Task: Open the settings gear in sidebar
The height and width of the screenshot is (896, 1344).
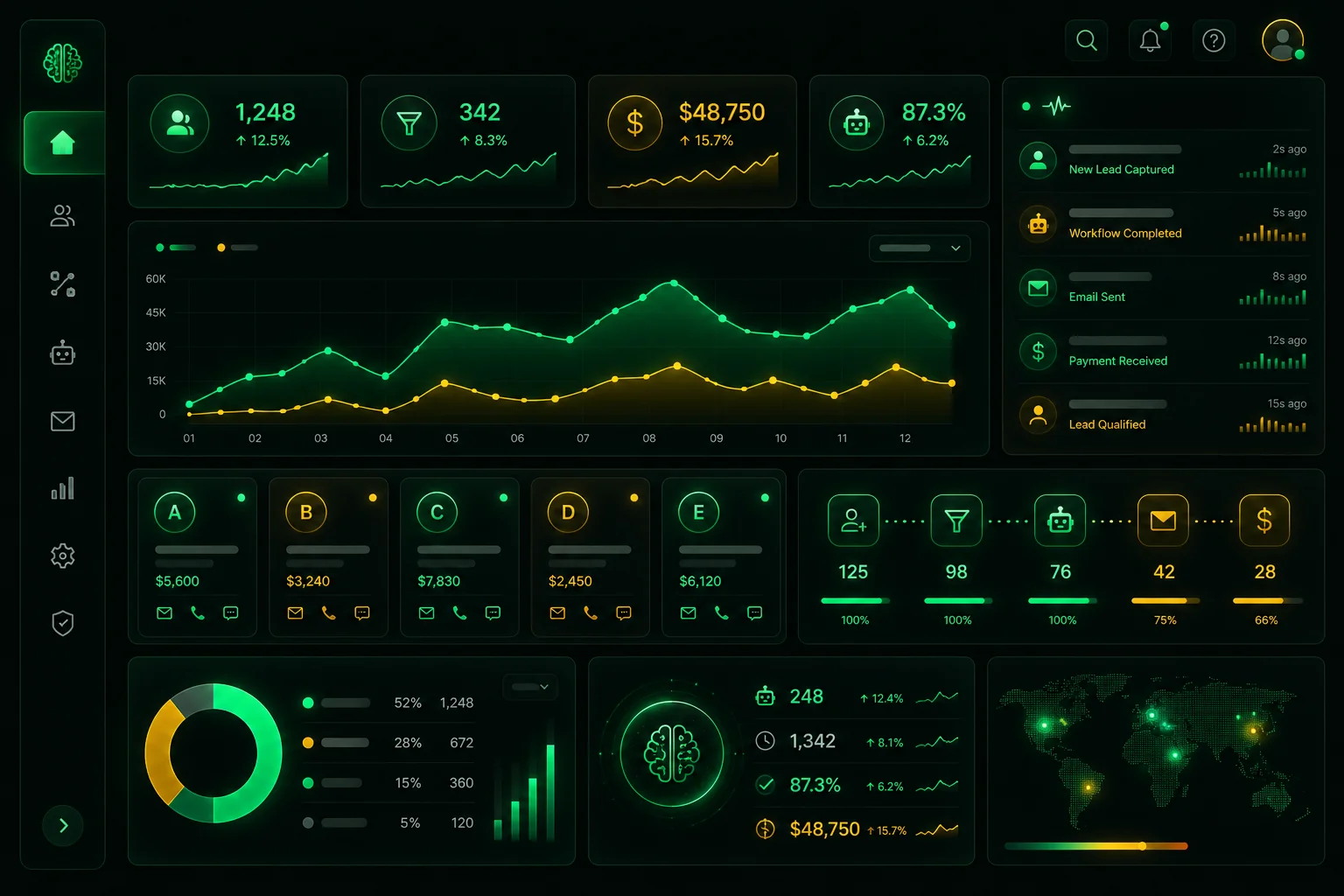Action: tap(62, 556)
